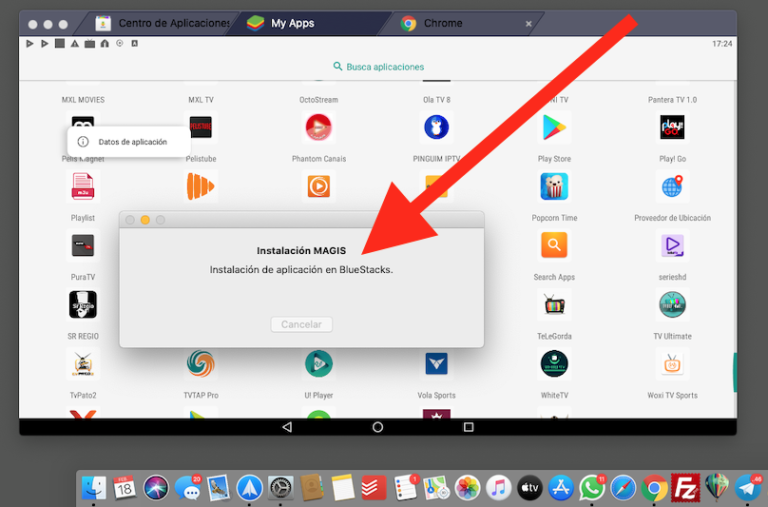Open FileZilla from the Dock
768x507 pixels.
[x=685, y=488]
